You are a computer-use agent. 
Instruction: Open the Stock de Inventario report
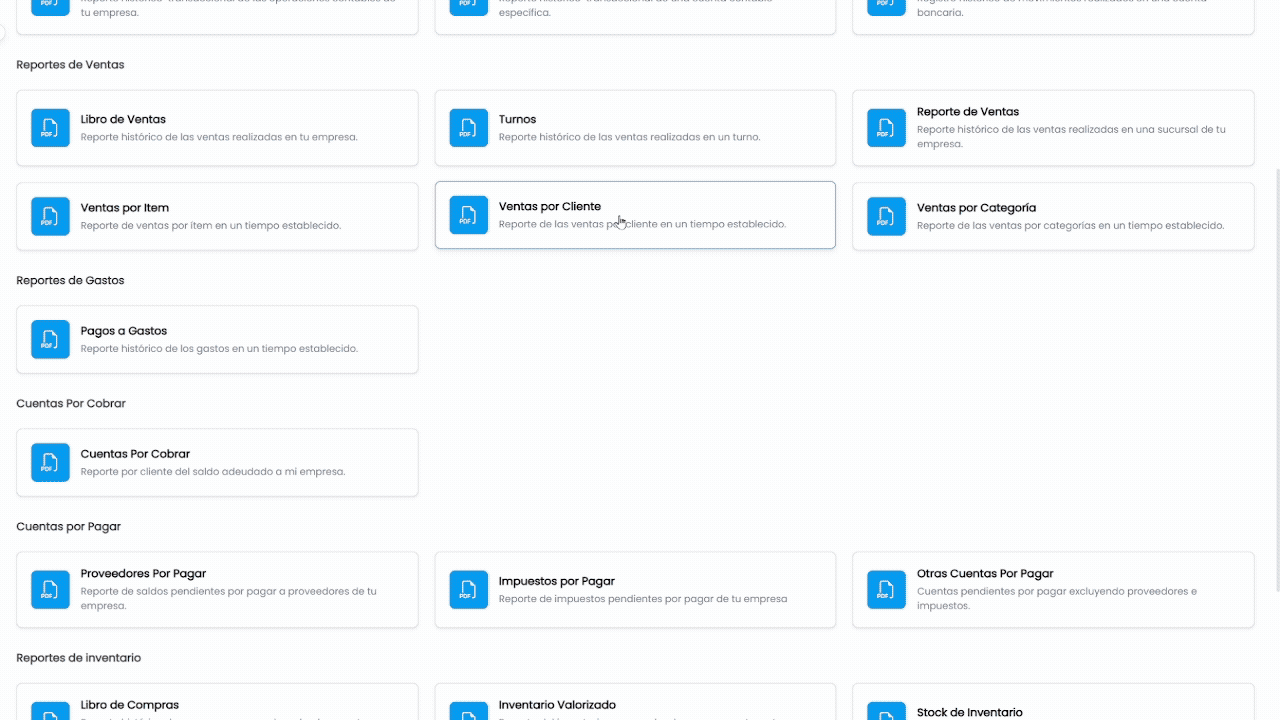pos(1053,702)
